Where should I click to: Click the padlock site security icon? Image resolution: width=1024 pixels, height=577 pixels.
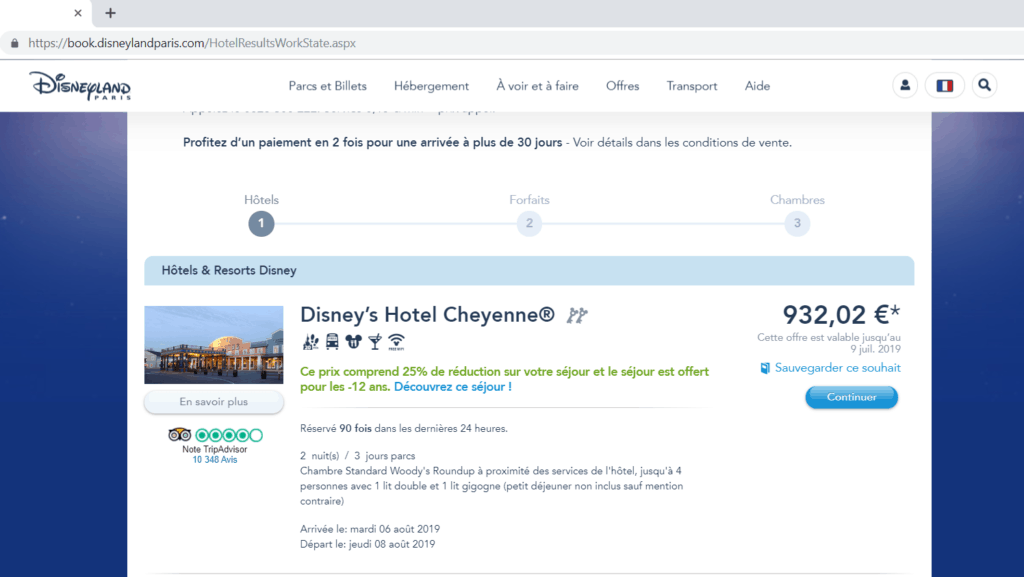[14, 43]
